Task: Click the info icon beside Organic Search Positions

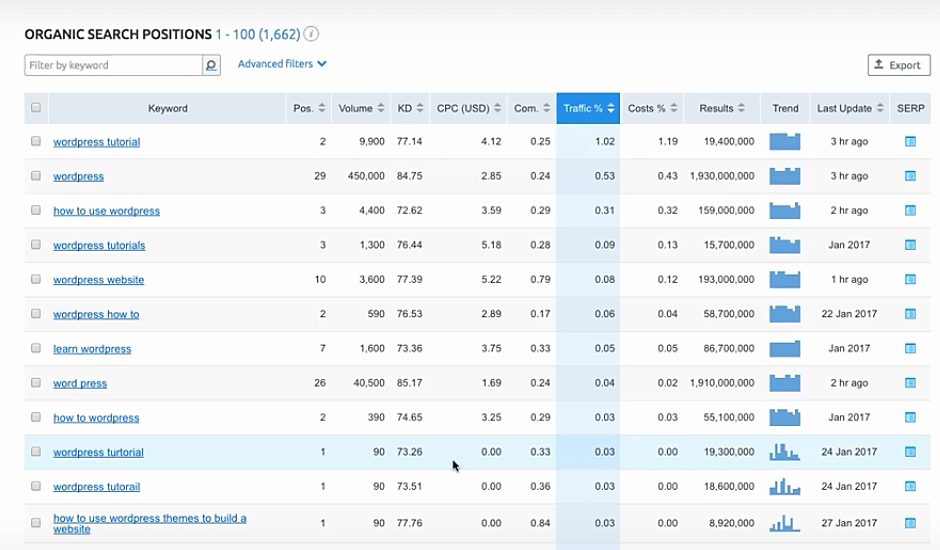Action: tap(311, 34)
